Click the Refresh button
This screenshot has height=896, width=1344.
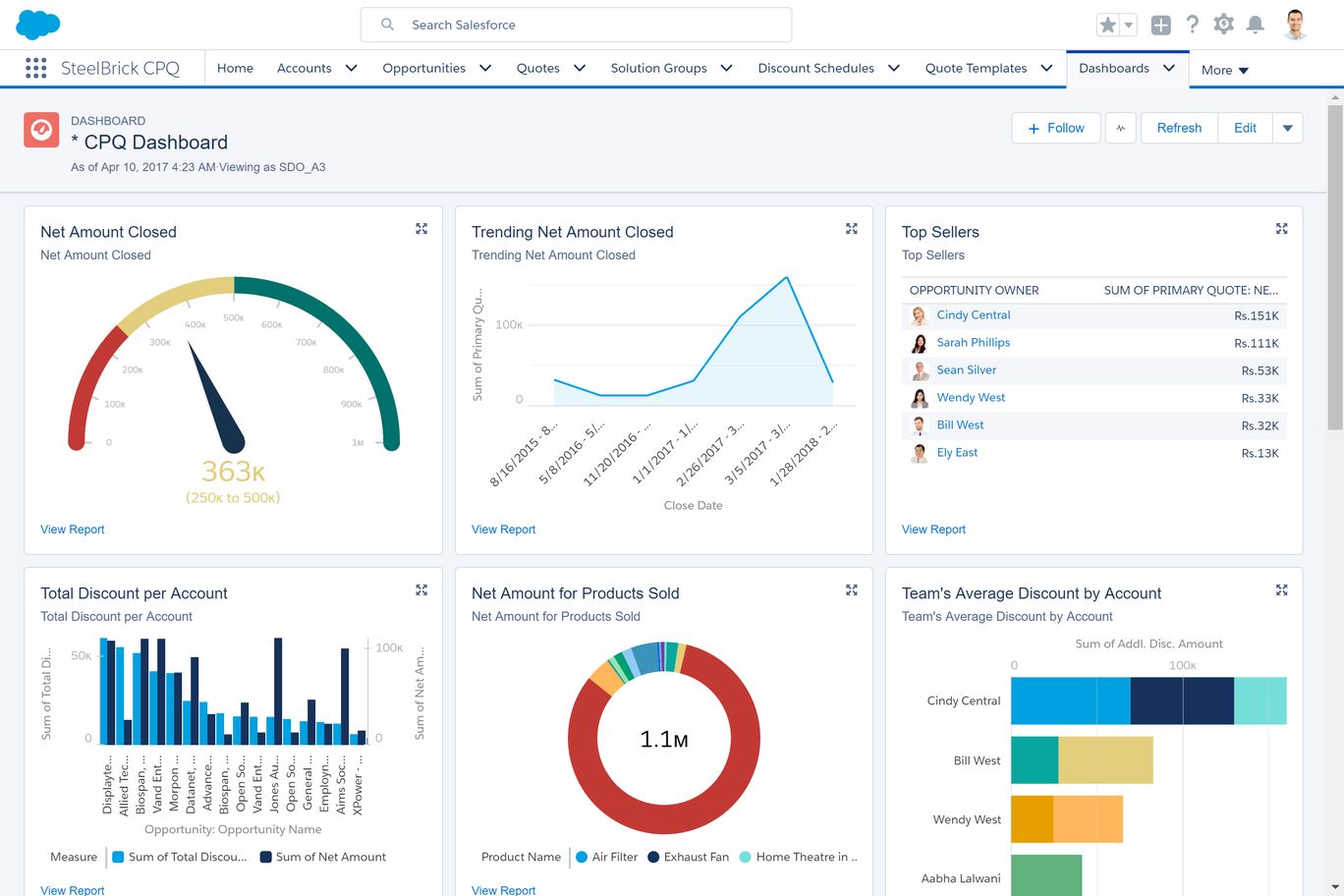1179,128
